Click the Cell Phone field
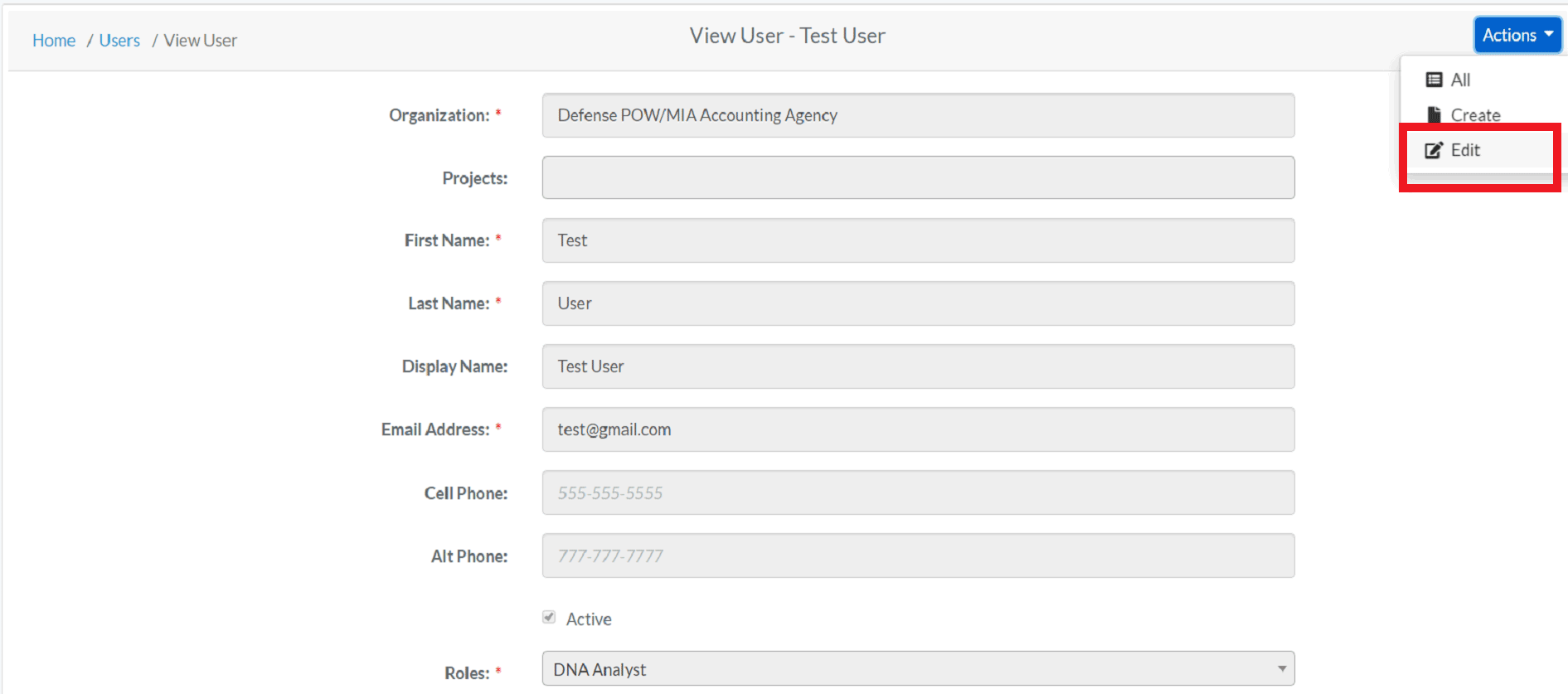 [918, 493]
